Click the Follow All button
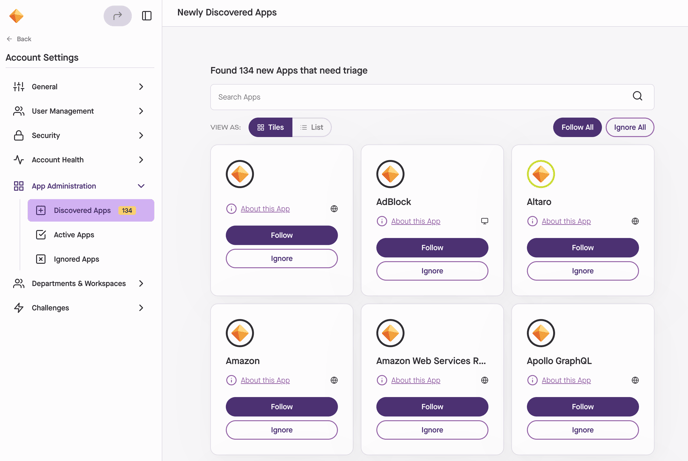688x461 pixels. point(577,127)
